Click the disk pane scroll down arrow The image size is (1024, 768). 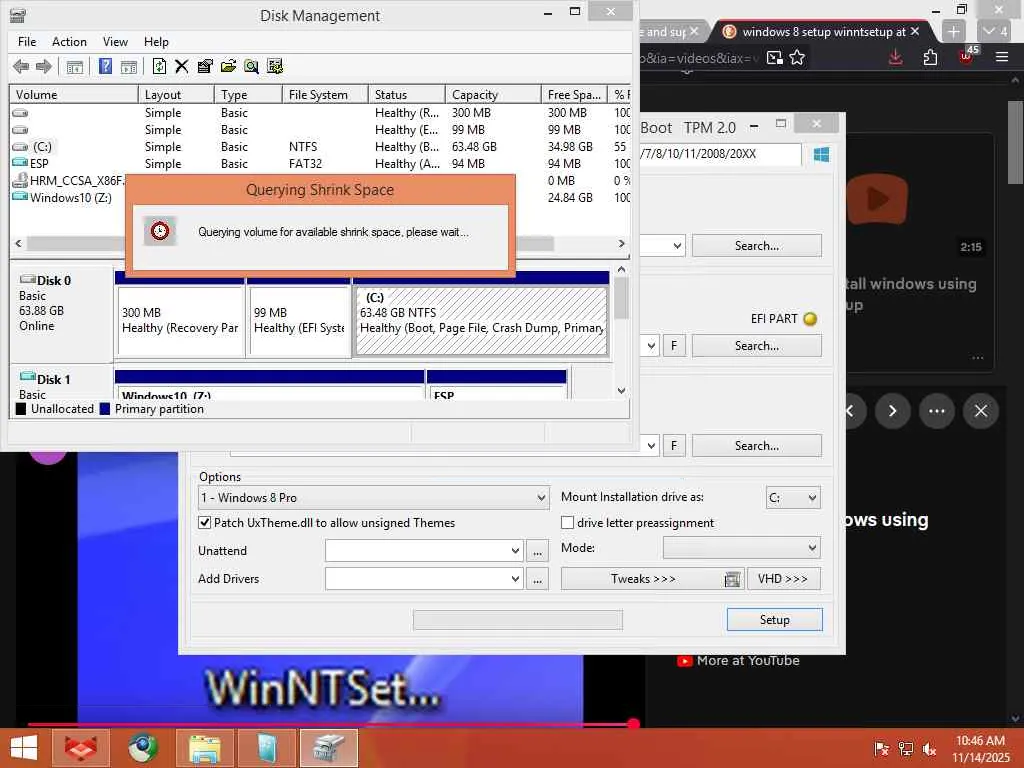point(622,391)
